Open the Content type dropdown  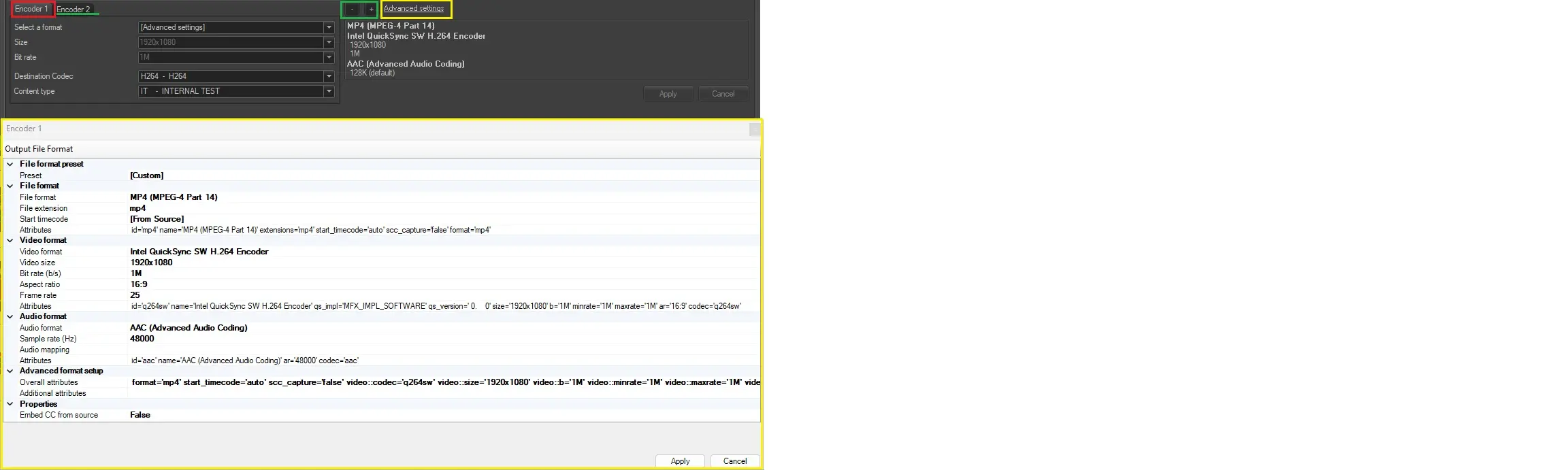pos(329,91)
